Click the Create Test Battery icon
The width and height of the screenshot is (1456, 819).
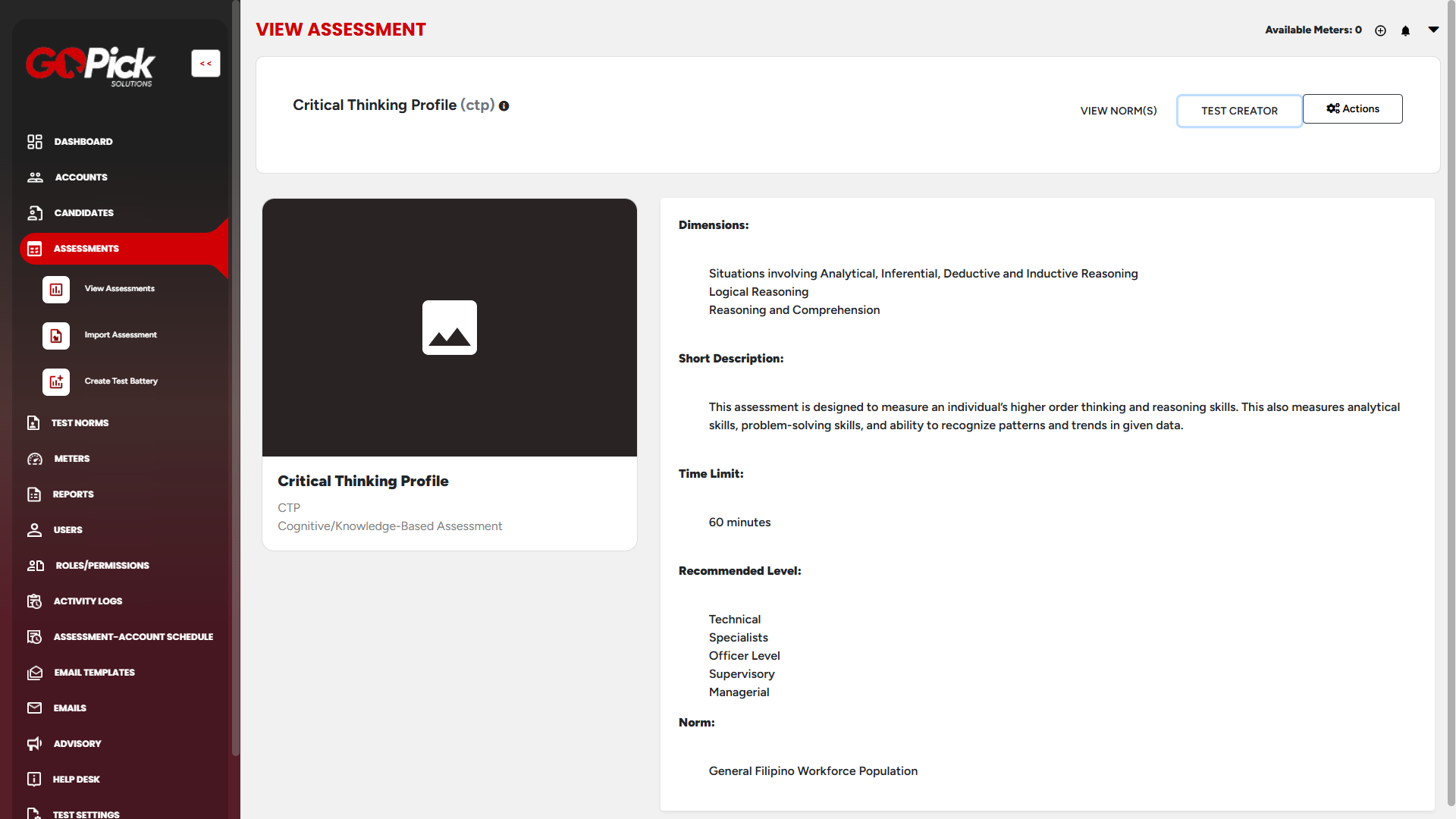pos(56,382)
